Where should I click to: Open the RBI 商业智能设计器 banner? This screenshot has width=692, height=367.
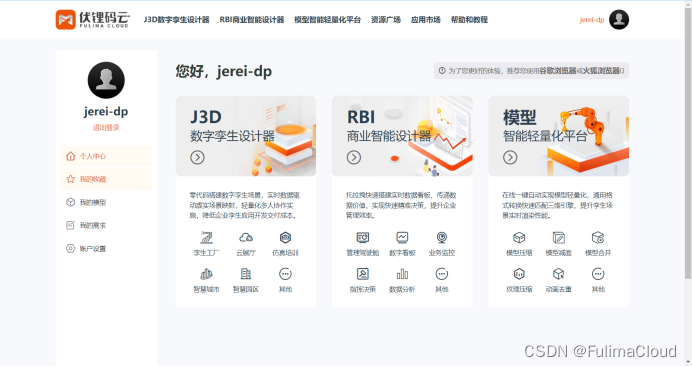click(402, 136)
